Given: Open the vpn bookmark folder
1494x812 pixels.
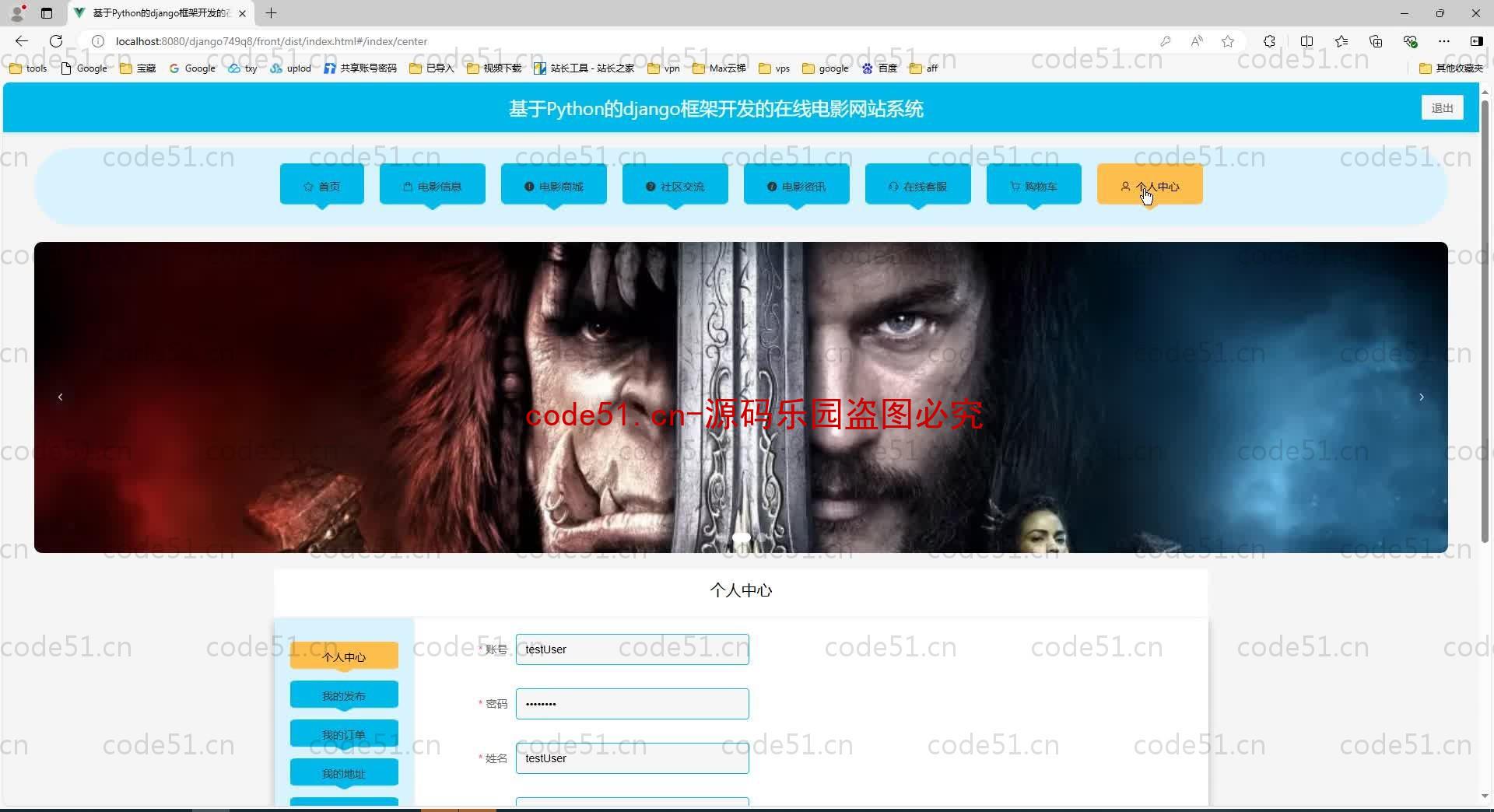Looking at the screenshot, I should click(664, 68).
